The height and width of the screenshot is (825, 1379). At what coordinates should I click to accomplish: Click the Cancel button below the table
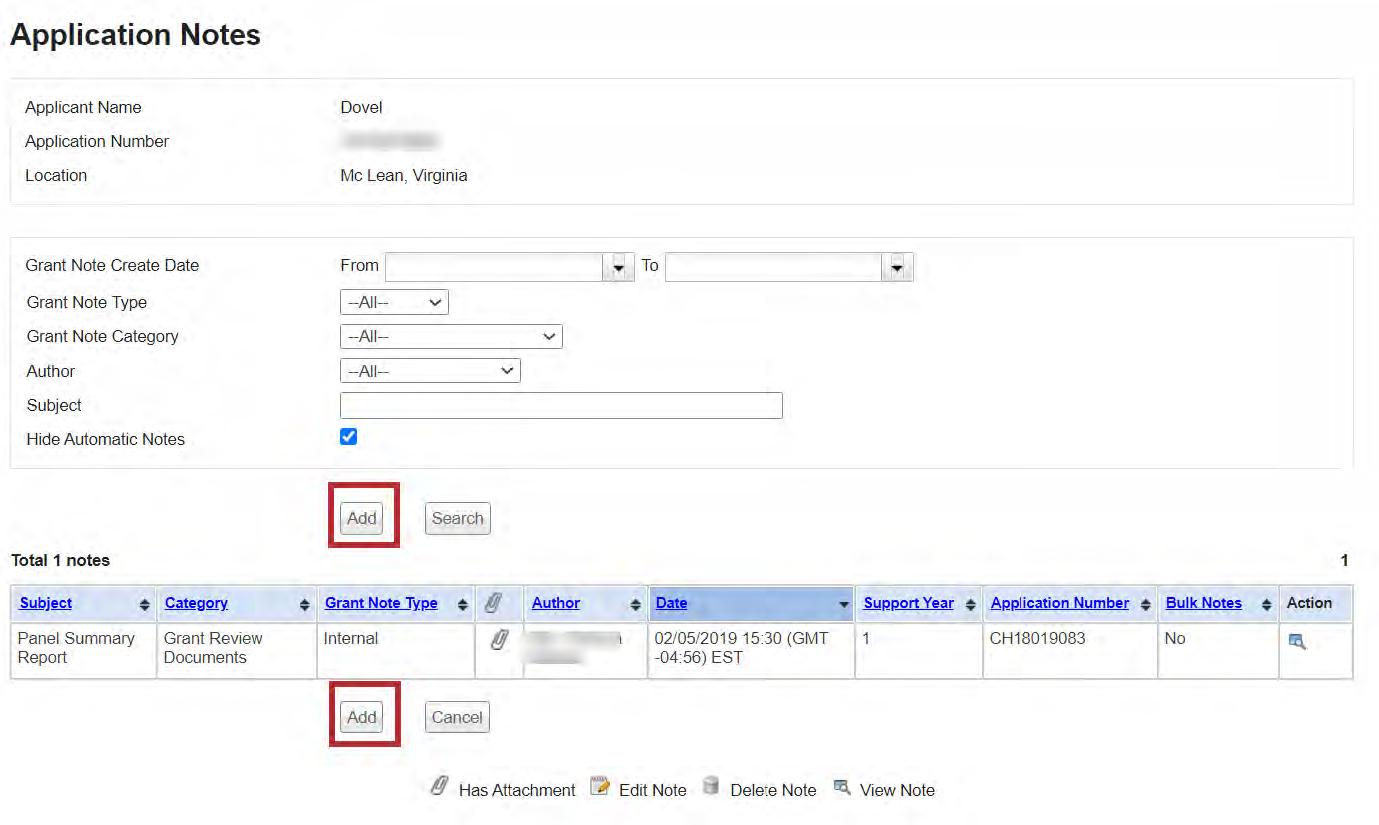click(x=457, y=717)
